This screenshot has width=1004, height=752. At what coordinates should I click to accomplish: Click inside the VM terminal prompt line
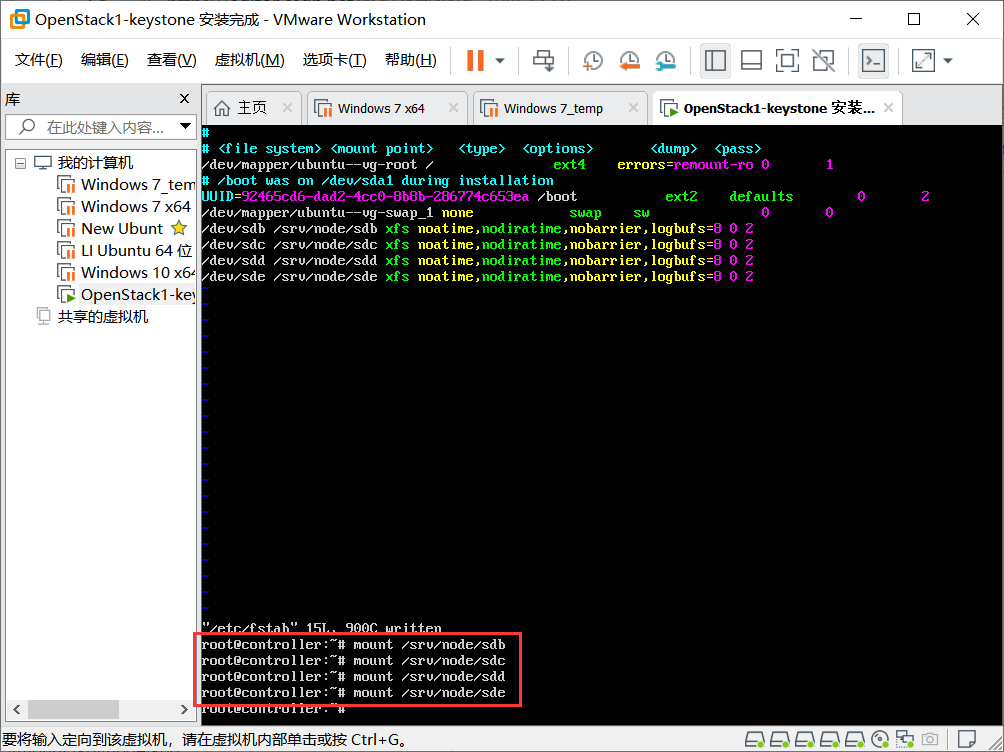pos(273,708)
